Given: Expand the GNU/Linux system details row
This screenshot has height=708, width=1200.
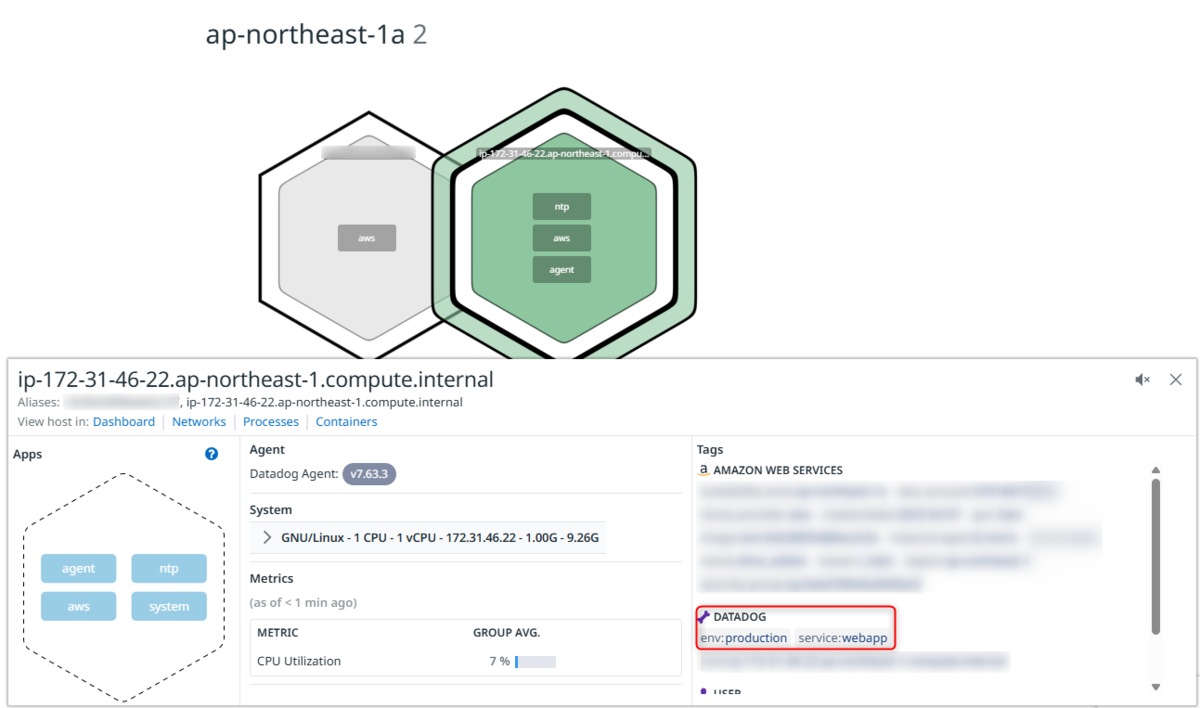Looking at the screenshot, I should coord(430,538).
